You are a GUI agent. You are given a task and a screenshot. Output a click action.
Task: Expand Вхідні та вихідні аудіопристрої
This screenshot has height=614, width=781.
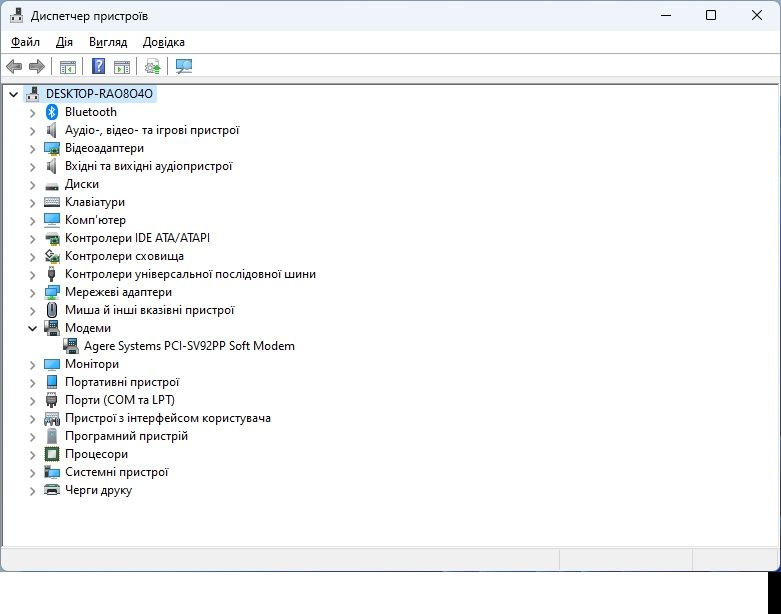32,166
